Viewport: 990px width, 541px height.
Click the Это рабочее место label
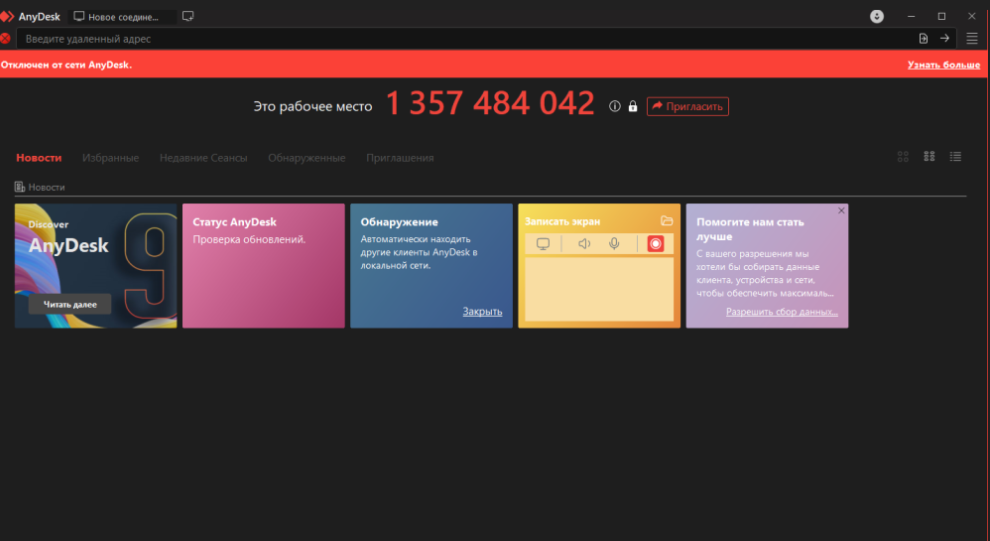point(313,107)
